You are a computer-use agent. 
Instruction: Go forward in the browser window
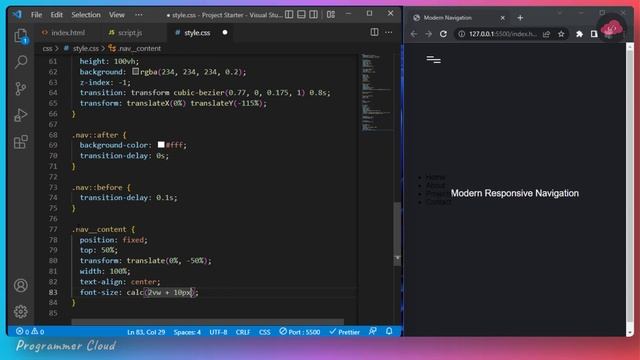point(429,34)
